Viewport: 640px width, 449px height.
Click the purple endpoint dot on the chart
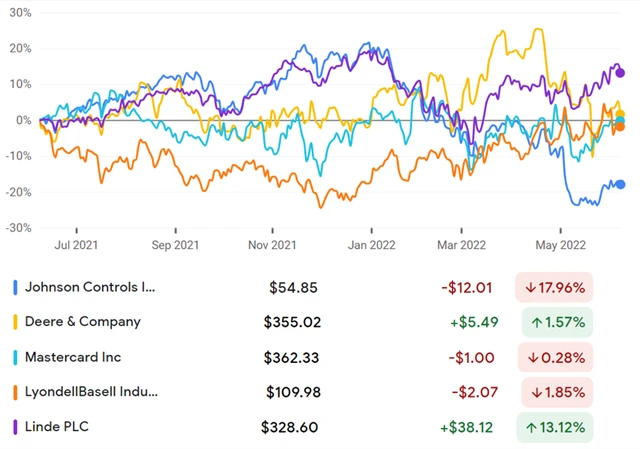[620, 72]
